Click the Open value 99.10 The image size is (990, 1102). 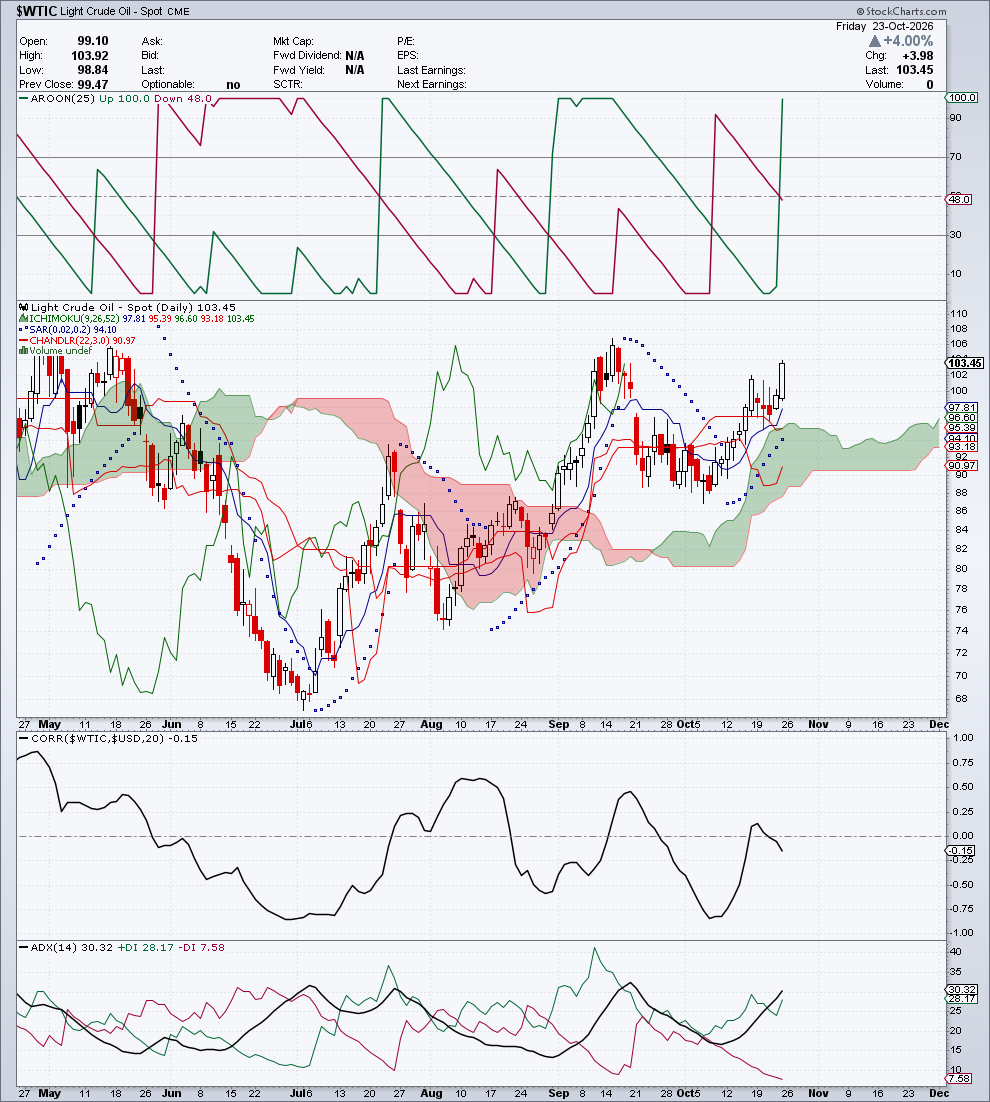point(93,41)
